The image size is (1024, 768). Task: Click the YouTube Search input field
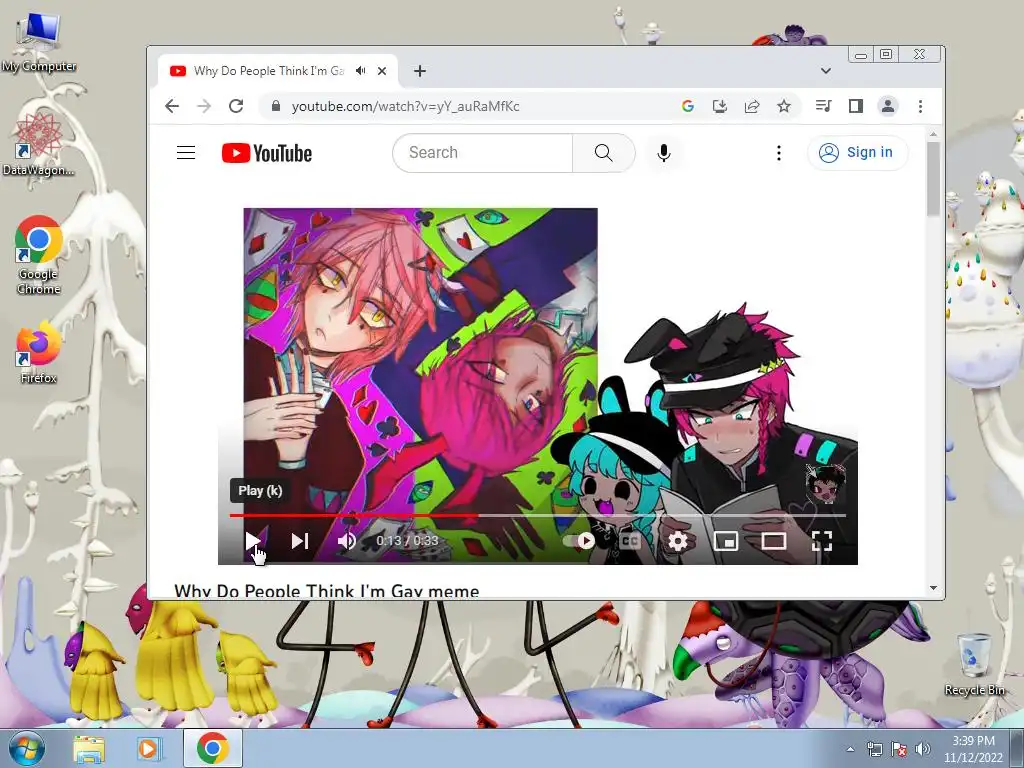pyautogui.click(x=483, y=153)
